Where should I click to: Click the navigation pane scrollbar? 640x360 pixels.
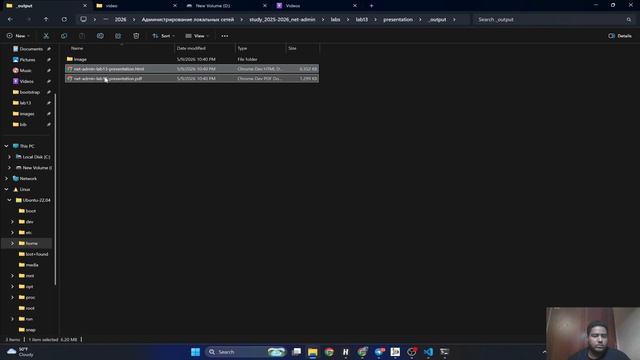(56, 189)
